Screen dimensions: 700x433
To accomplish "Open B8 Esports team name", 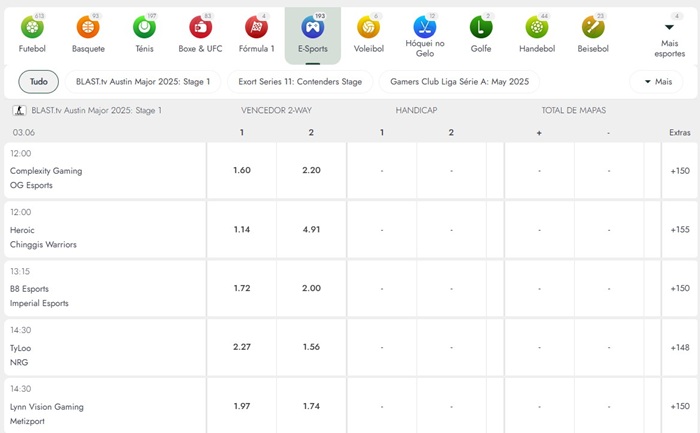I will [x=29, y=289].
